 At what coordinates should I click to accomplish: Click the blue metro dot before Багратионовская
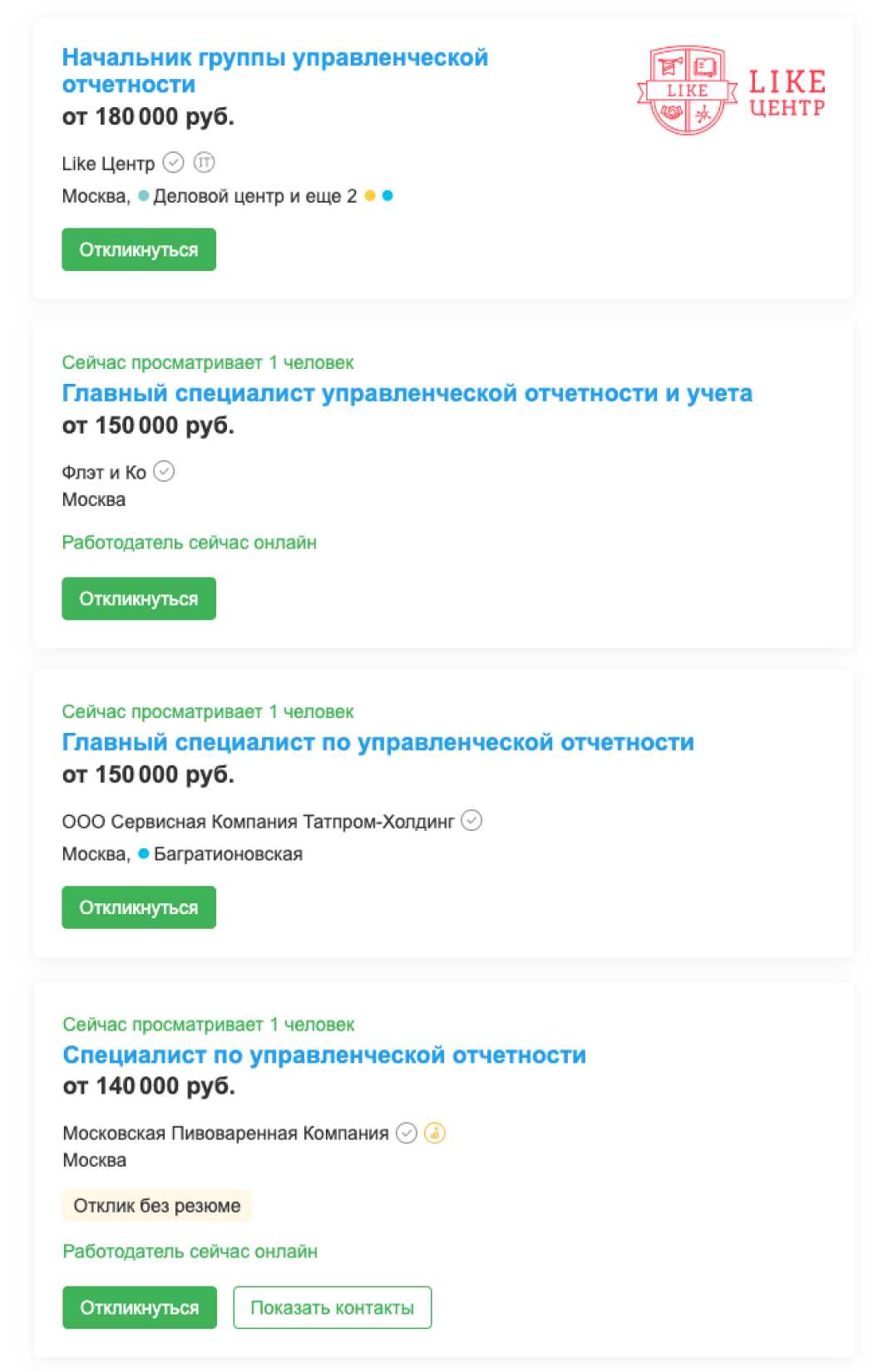(x=144, y=853)
